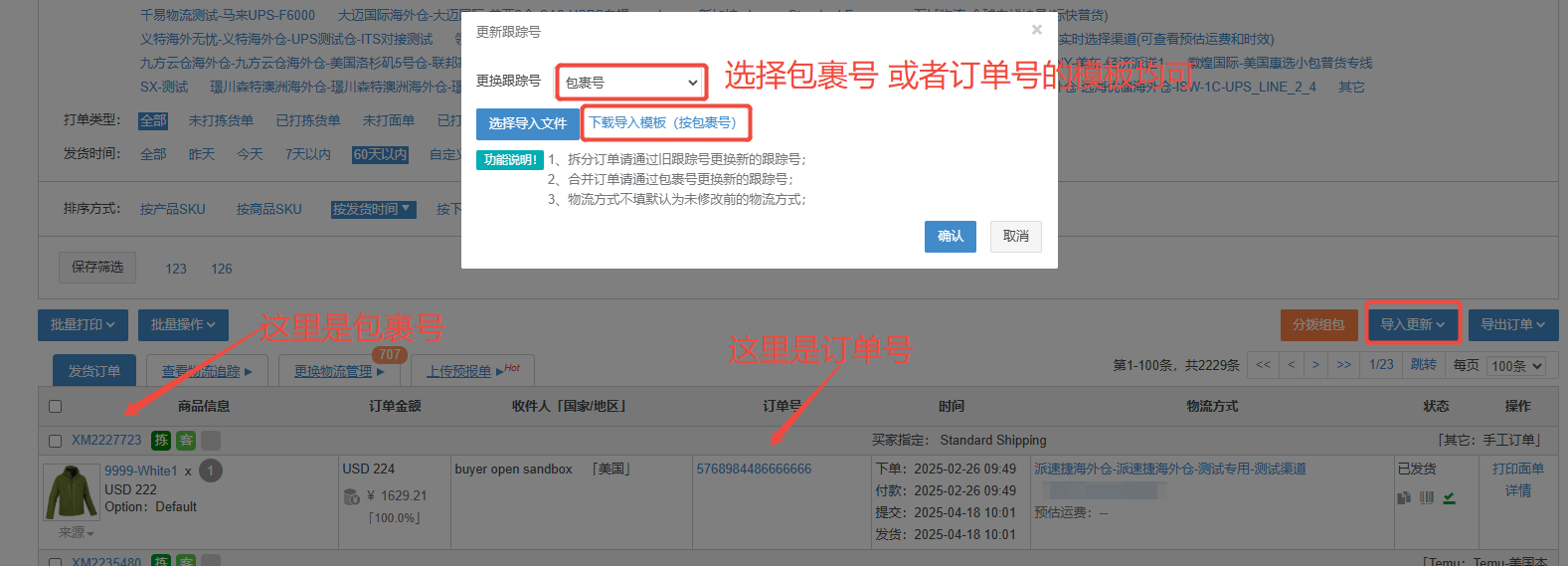
Task: Filter shipping time to 昨天
Action: [x=201, y=154]
